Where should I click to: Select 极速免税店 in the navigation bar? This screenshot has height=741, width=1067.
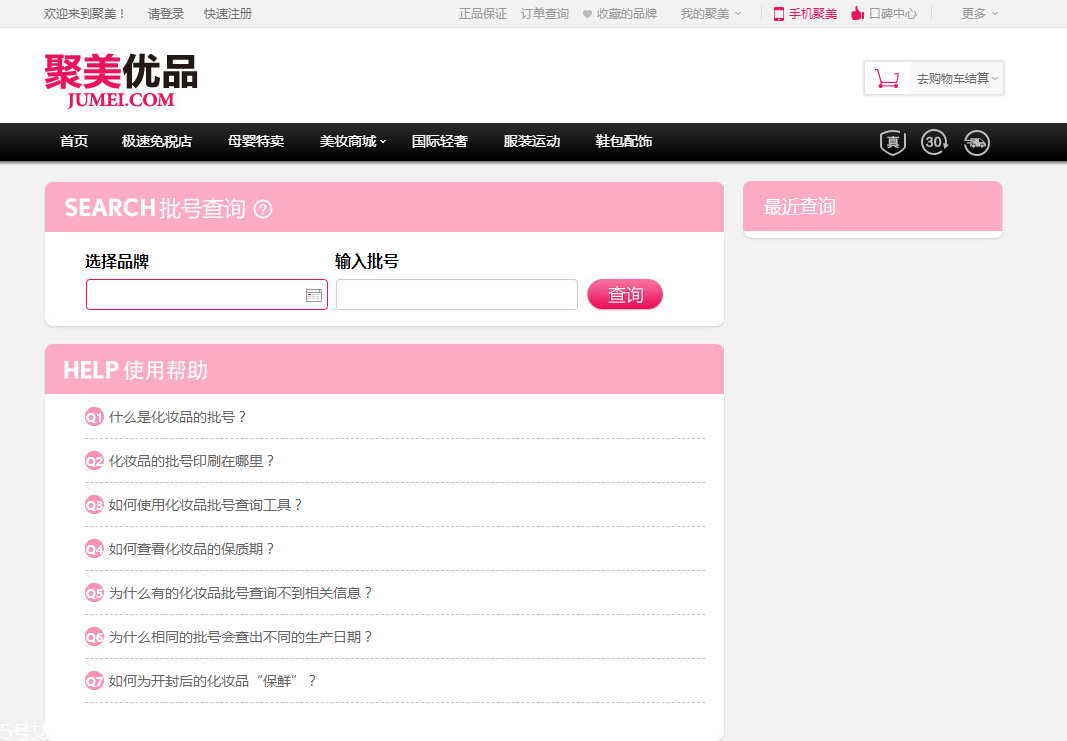[156, 141]
